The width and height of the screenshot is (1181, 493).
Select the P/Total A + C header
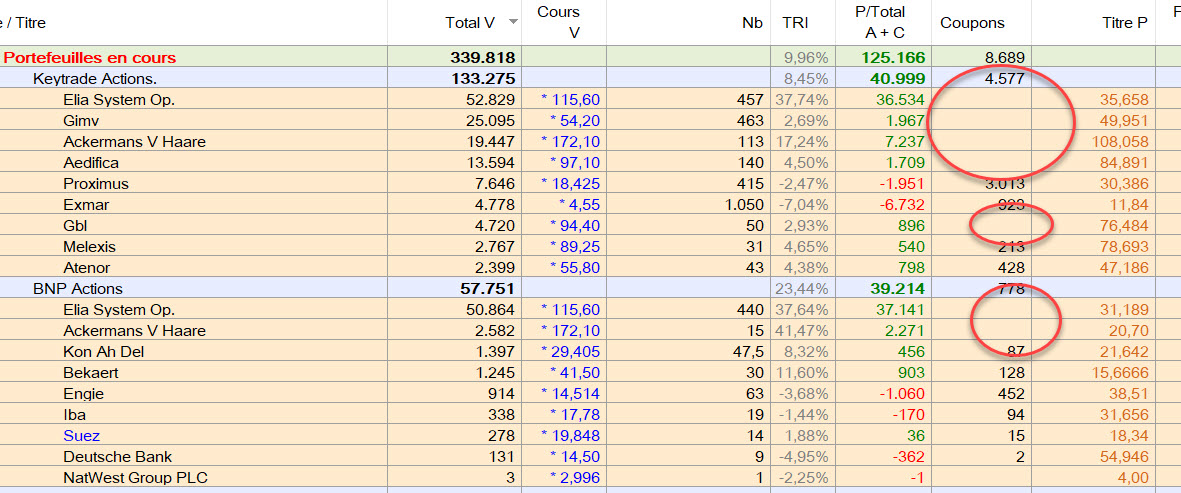pyautogui.click(x=881, y=22)
